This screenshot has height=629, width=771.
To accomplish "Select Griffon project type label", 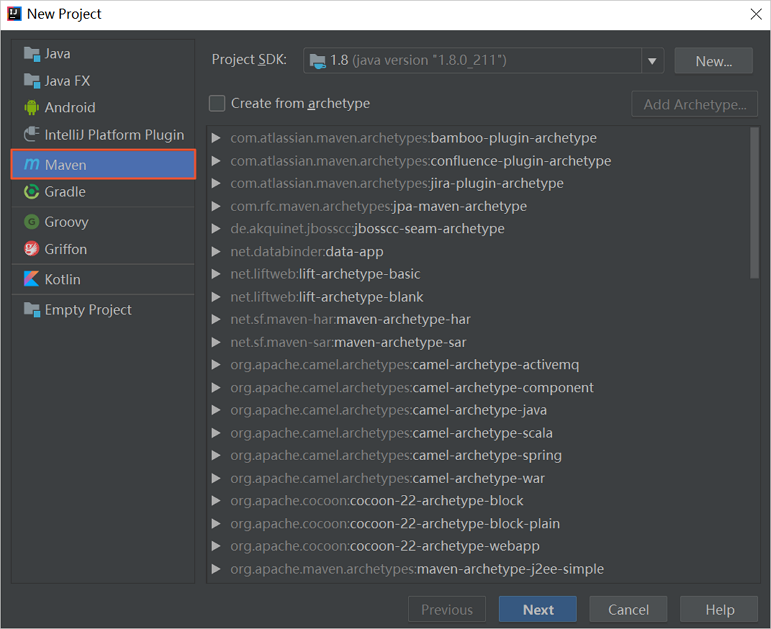I will [66, 249].
